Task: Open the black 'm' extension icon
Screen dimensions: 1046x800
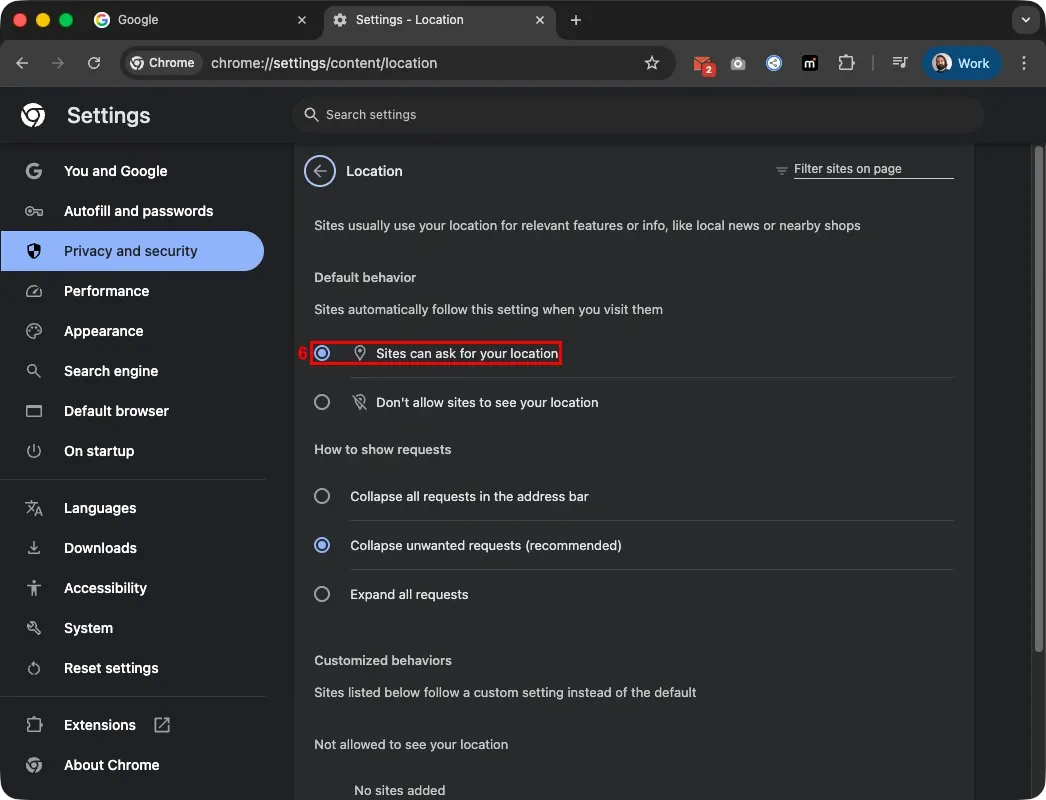Action: point(810,63)
